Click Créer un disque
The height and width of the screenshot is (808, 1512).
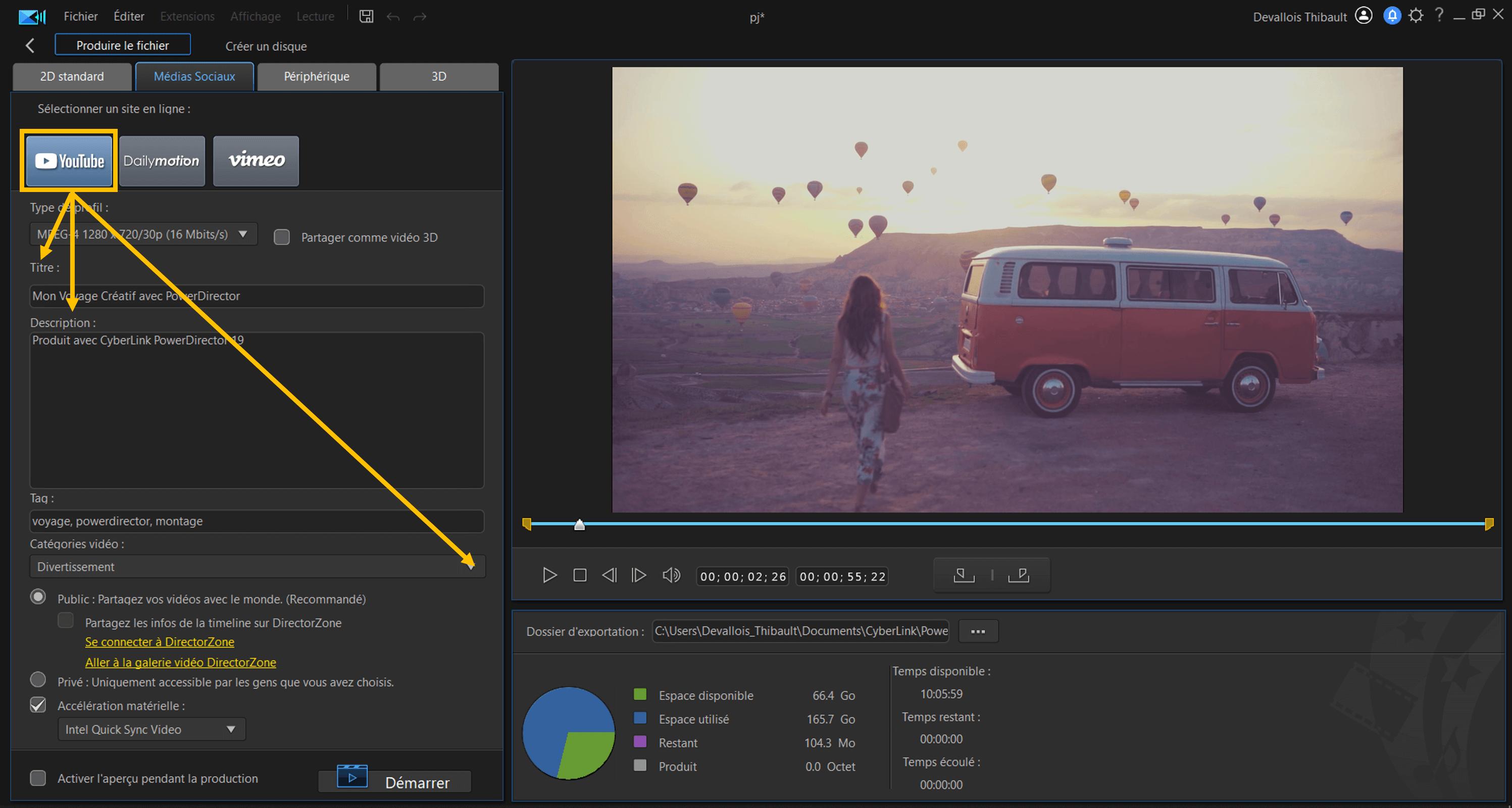coord(266,46)
